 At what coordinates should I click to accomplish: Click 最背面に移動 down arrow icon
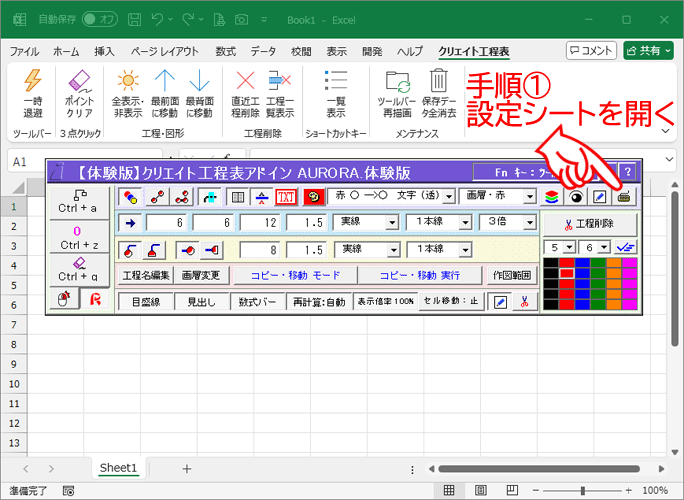coord(199,81)
